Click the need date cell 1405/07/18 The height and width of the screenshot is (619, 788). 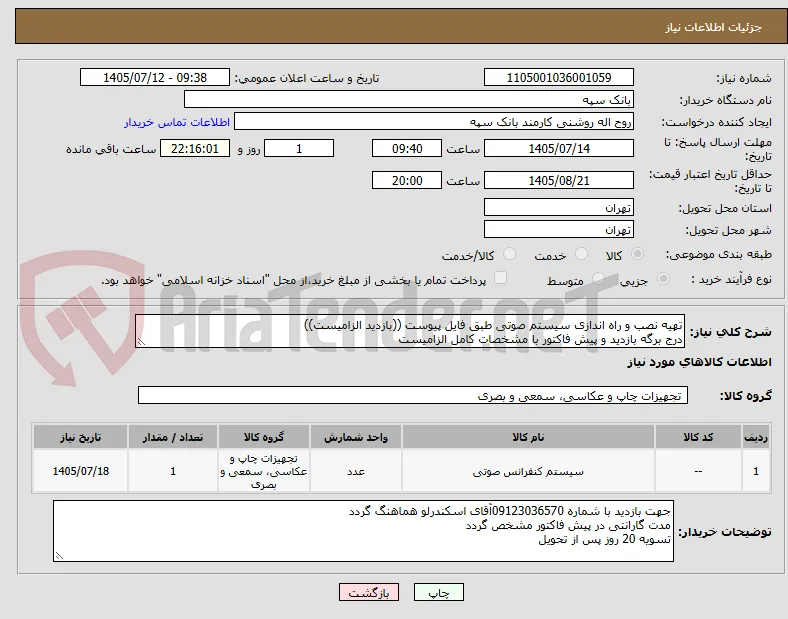tap(80, 471)
